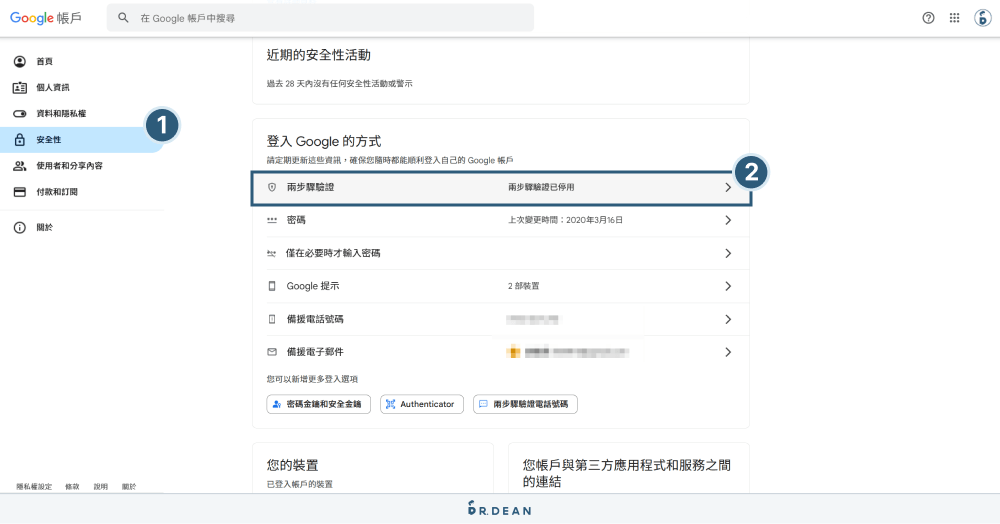Click the 個人資訊 ID card icon

20,87
